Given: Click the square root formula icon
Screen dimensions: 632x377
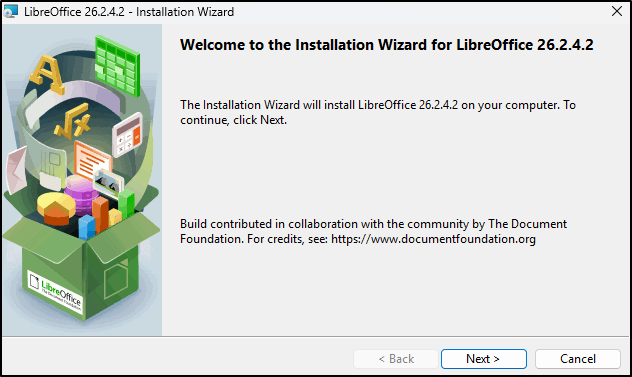Looking at the screenshot, I should pos(73,121).
